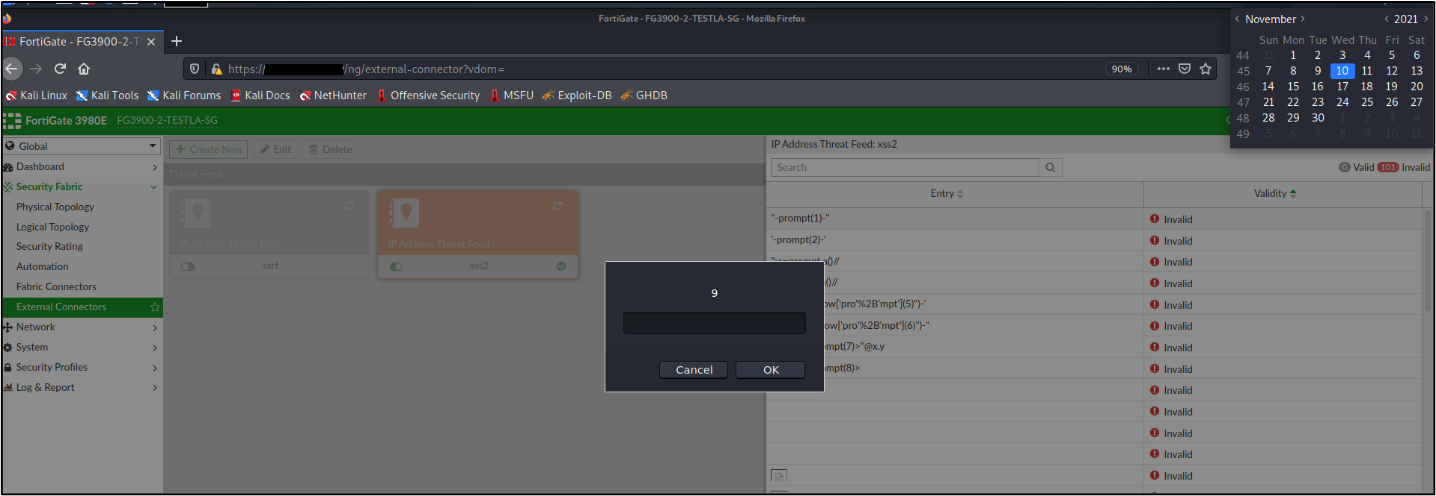This screenshot has width=1436, height=496.
Task: Select November 10 in the calendar
Action: 1342,71
